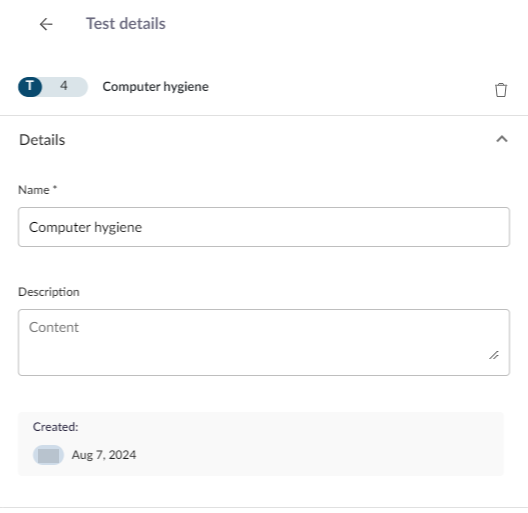Click the Test details page title
528x513 pixels.
tap(126, 24)
